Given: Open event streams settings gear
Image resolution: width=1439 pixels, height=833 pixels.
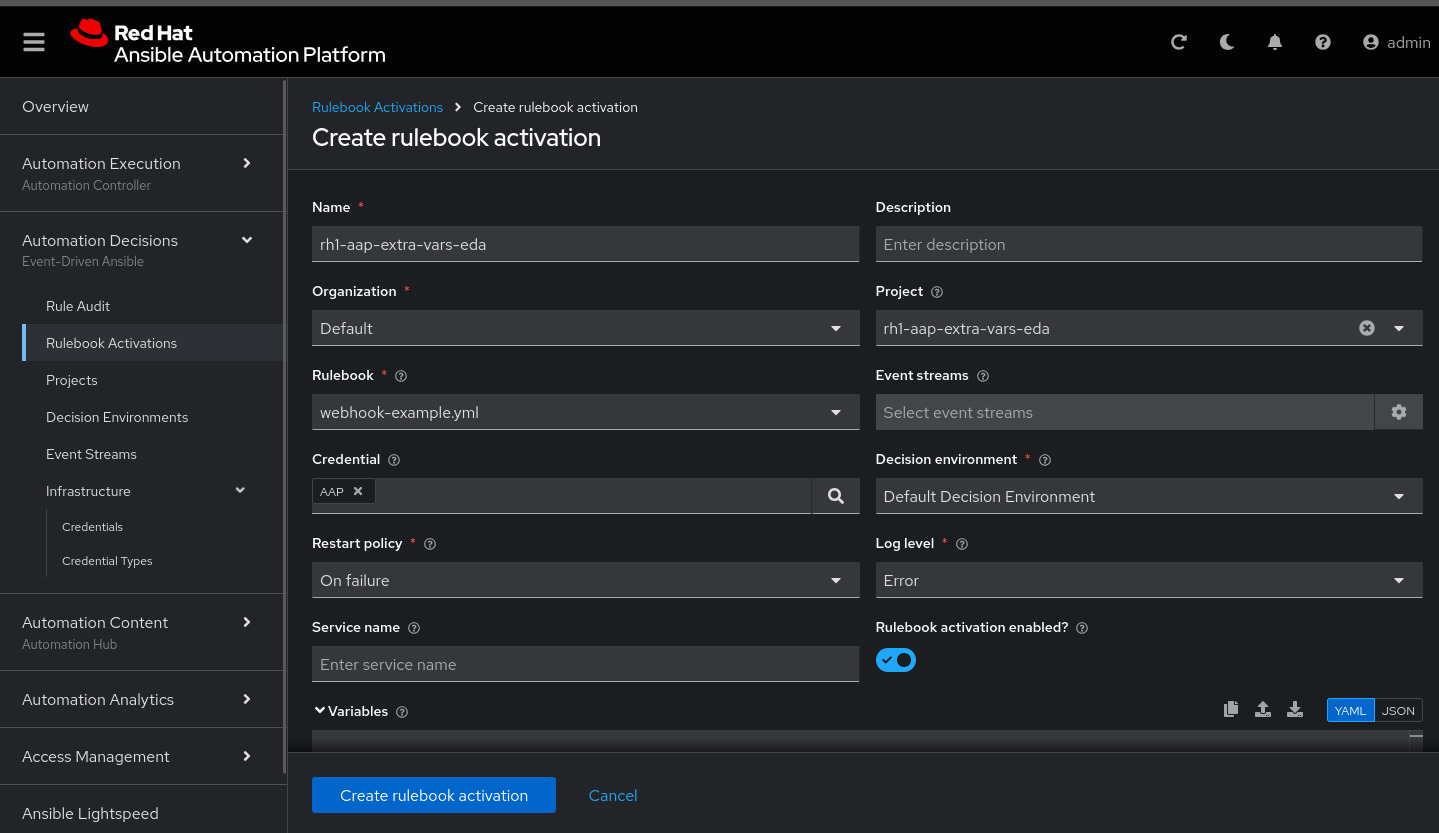Looking at the screenshot, I should pos(1399,412).
